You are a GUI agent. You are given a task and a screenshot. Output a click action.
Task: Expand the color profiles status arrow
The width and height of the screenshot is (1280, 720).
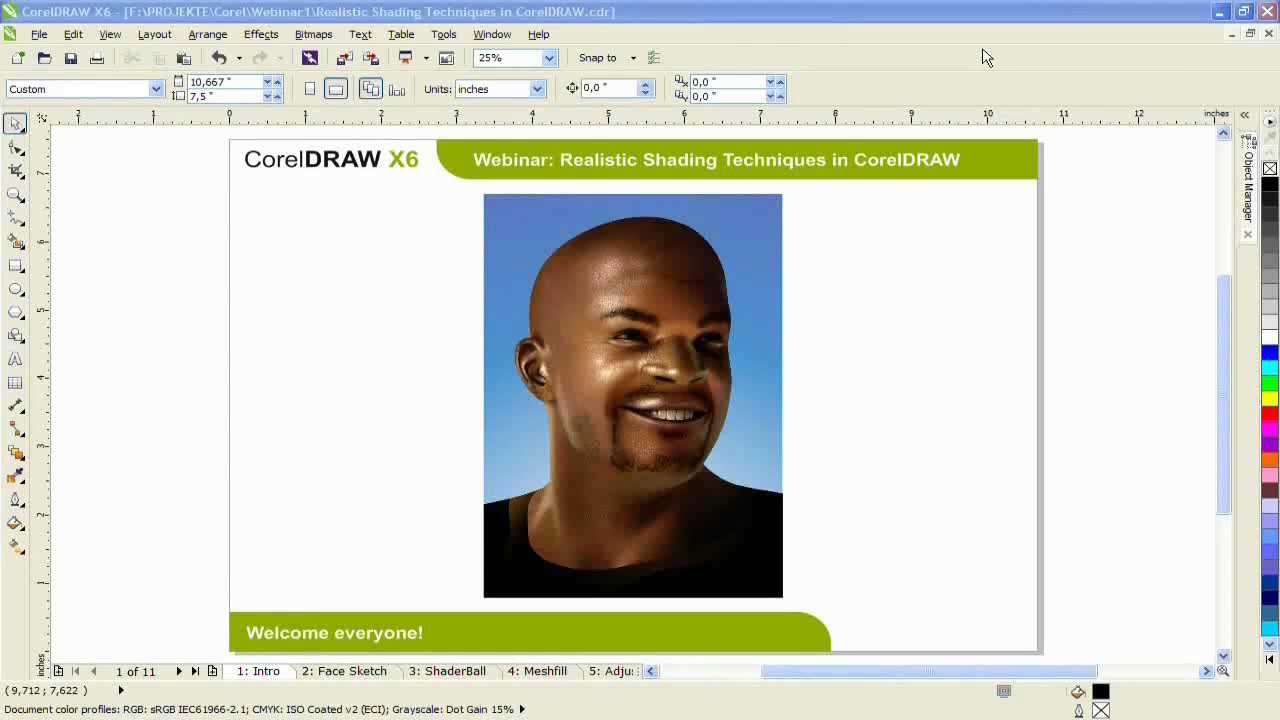(521, 709)
